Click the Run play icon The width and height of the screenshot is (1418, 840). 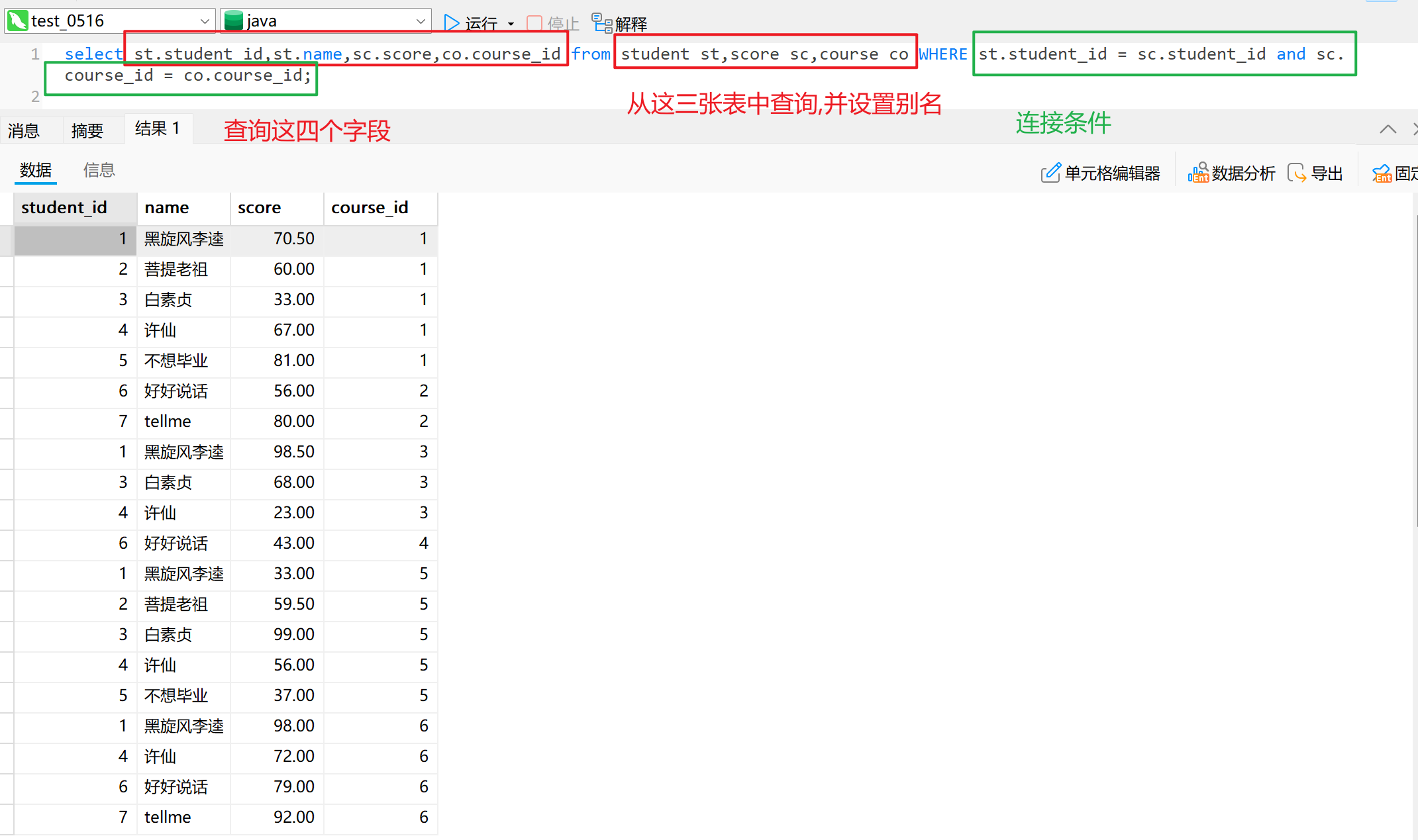[452, 23]
